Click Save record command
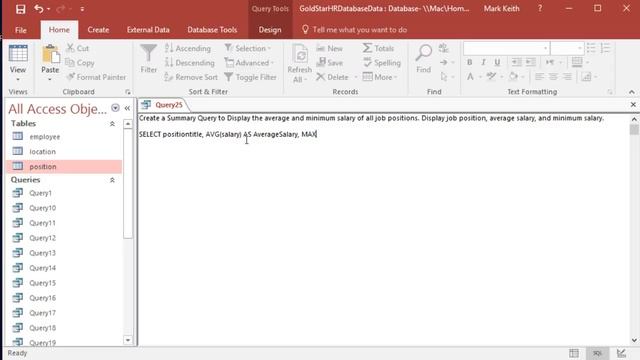Viewport: 640px width, 360px height. tap(330, 63)
